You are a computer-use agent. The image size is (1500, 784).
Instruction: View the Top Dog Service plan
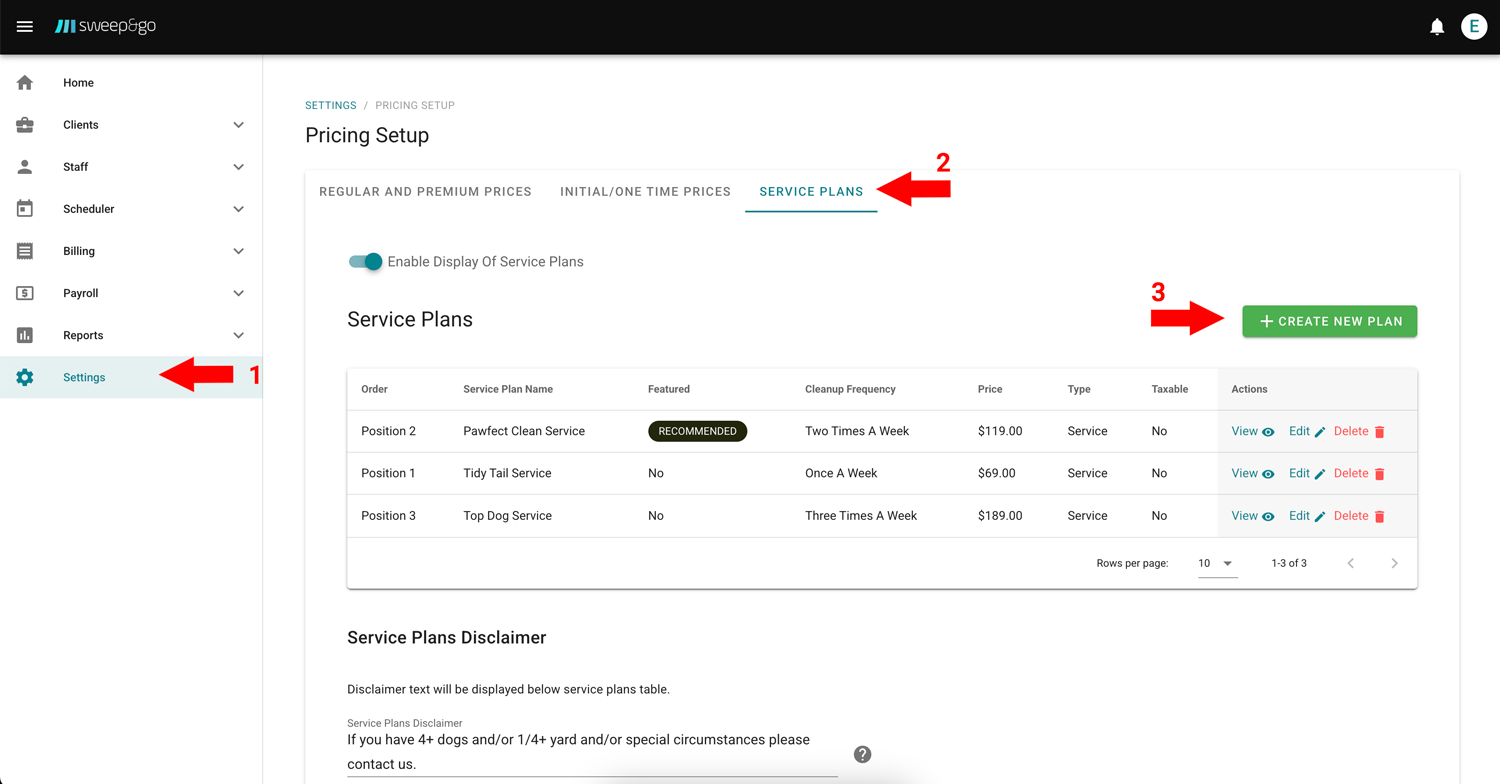tap(1252, 516)
